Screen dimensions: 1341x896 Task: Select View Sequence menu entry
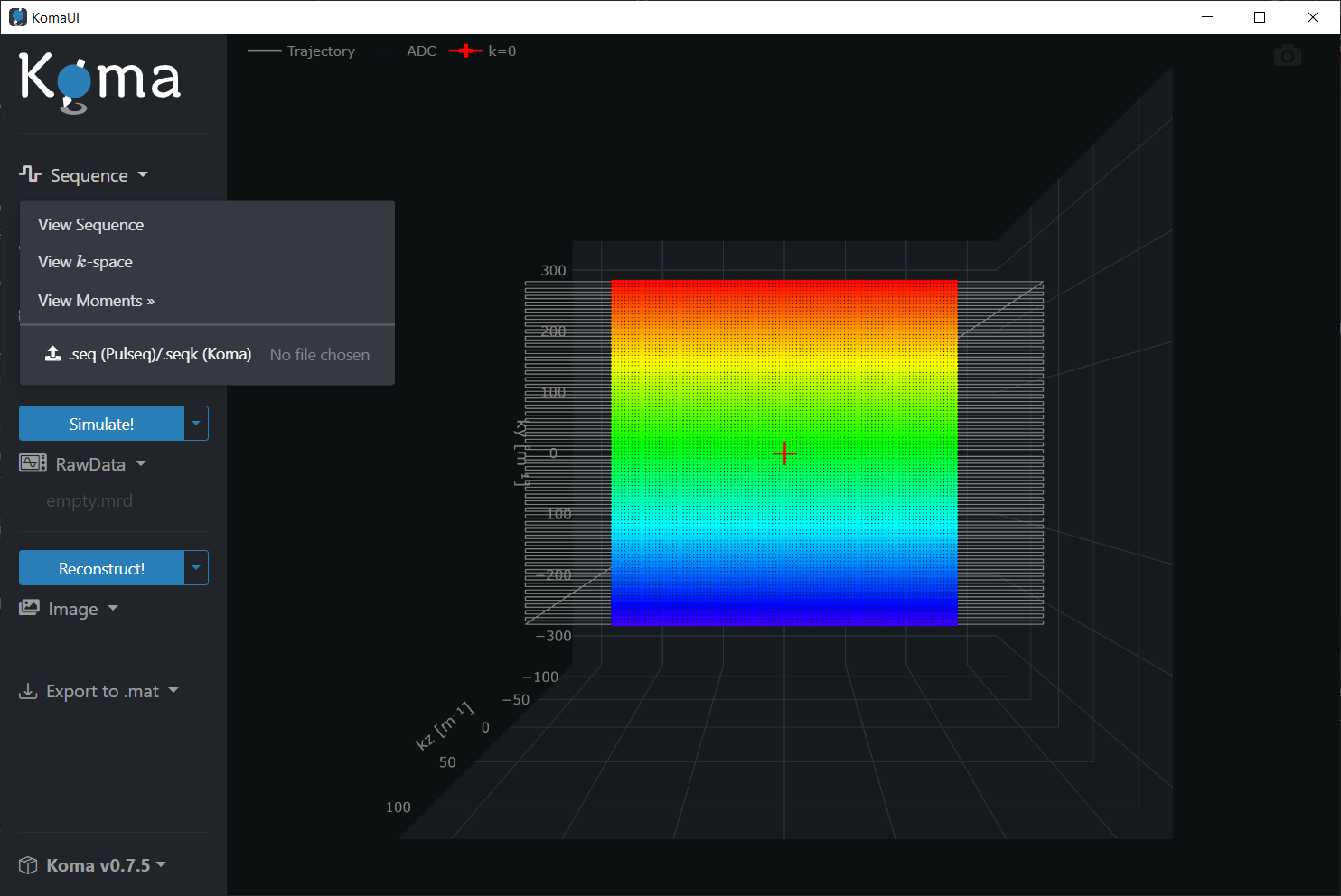pyautogui.click(x=90, y=225)
